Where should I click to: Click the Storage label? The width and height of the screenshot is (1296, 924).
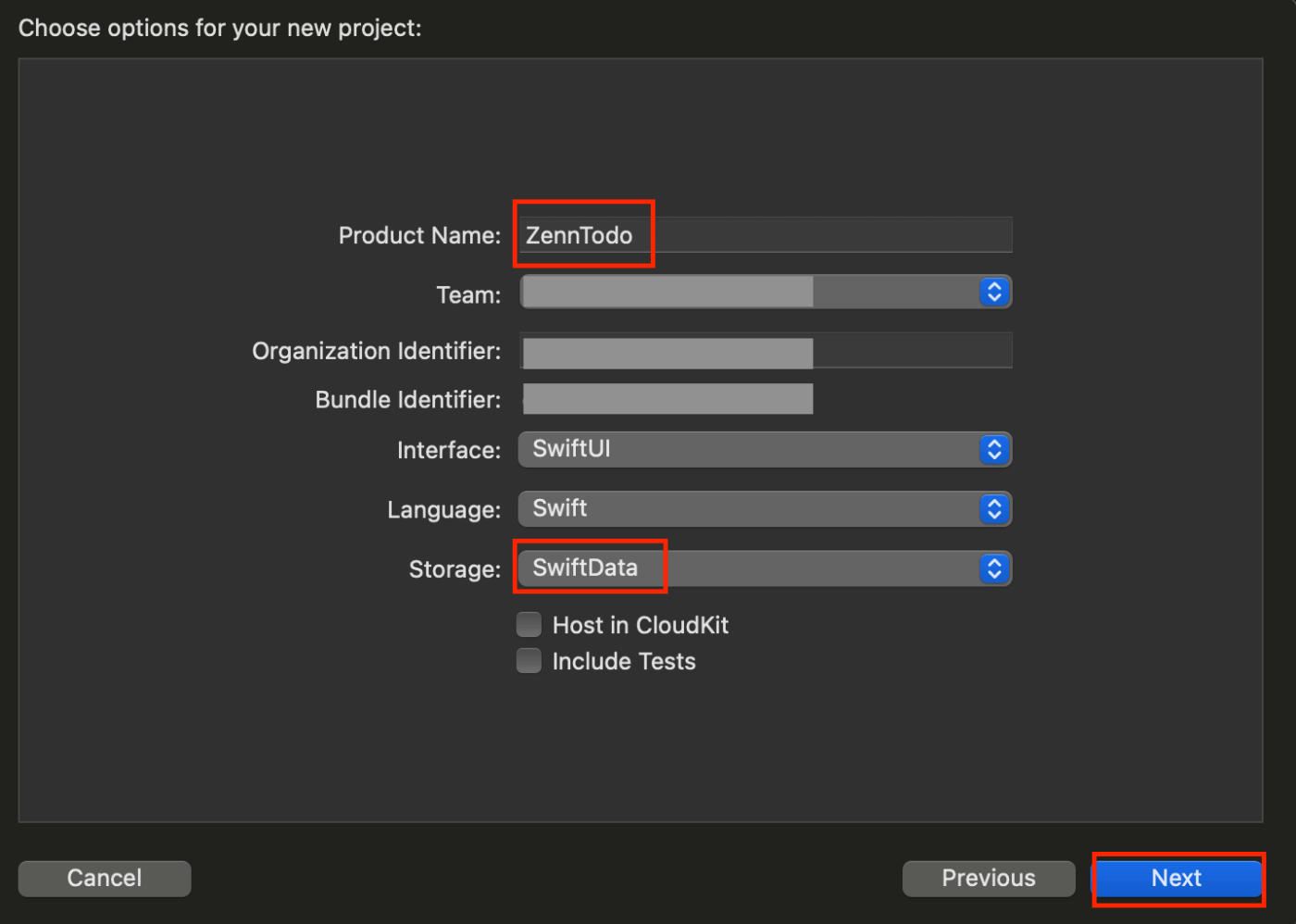tap(455, 569)
